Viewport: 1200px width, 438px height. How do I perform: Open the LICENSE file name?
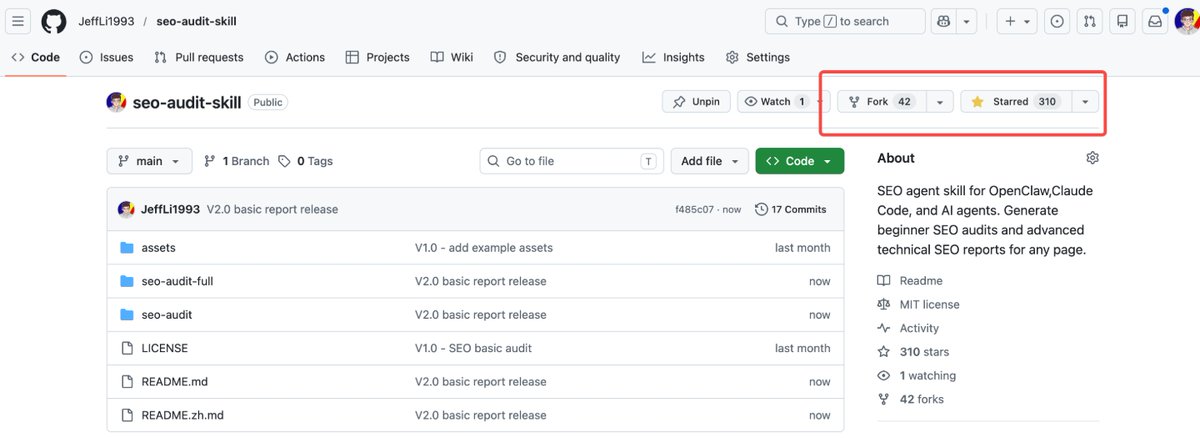click(165, 348)
